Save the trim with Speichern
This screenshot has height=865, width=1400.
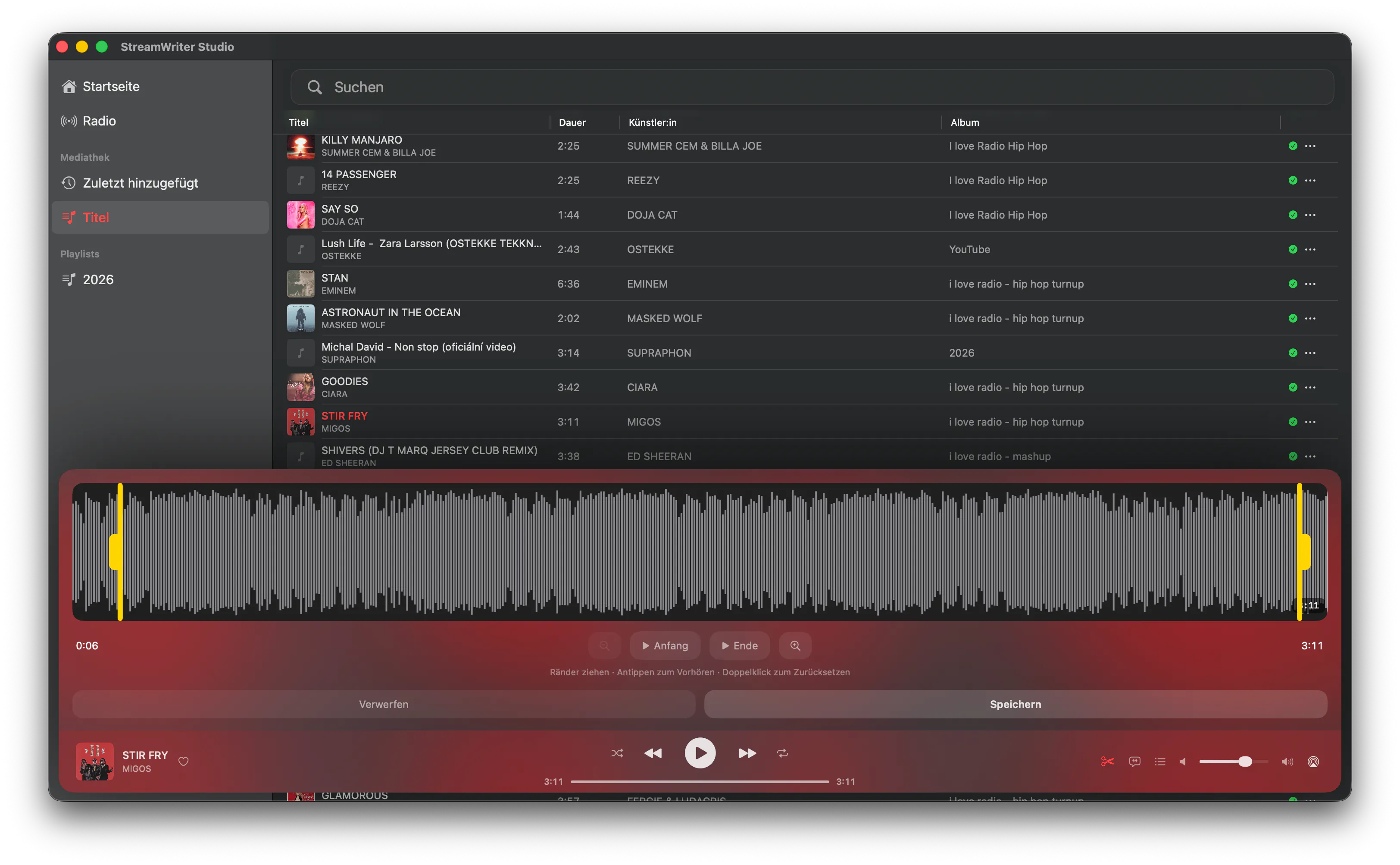(x=1016, y=704)
